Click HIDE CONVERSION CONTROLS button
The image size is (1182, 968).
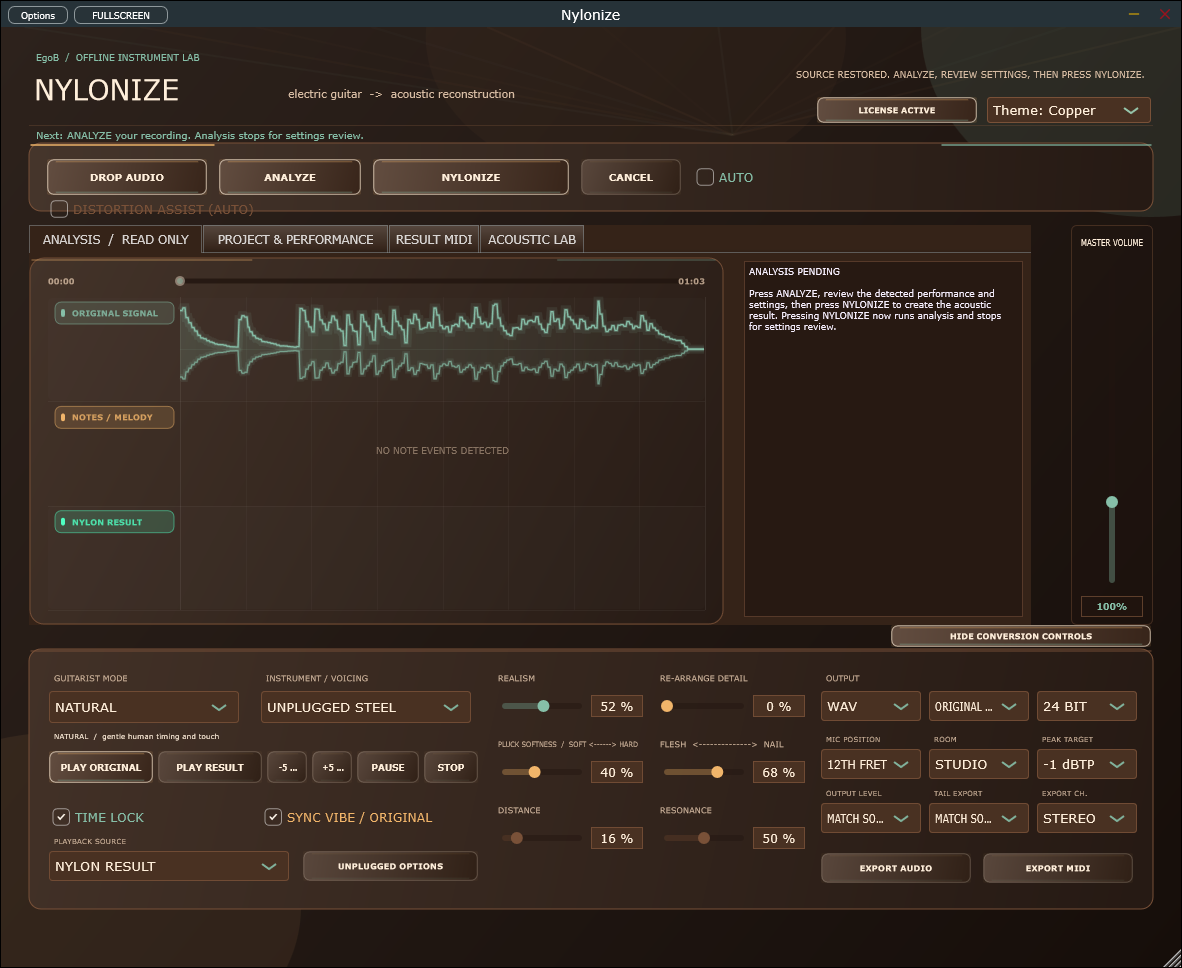point(1021,636)
